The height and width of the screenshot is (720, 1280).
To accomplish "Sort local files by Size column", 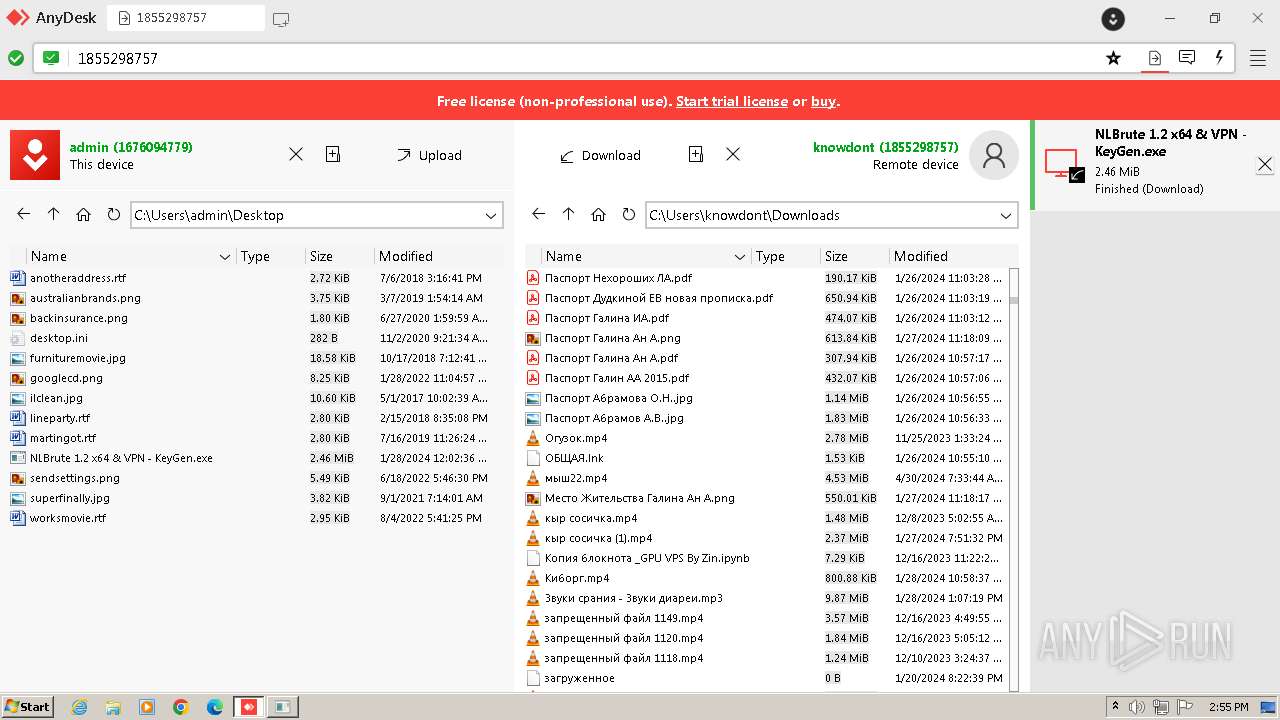I will click(339, 256).
